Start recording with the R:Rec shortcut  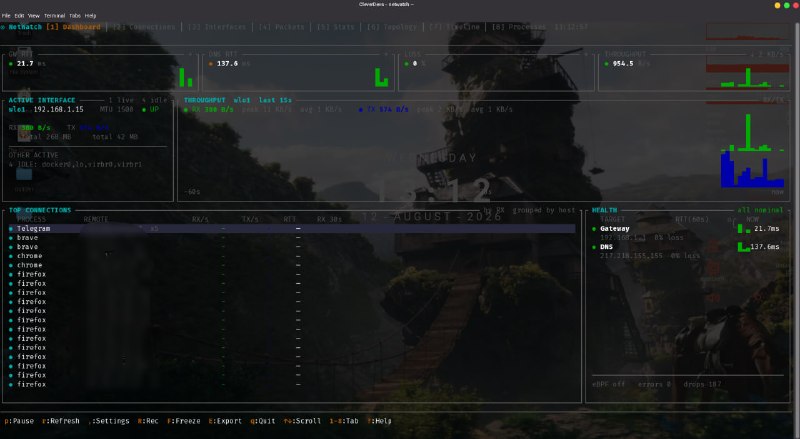coord(147,421)
